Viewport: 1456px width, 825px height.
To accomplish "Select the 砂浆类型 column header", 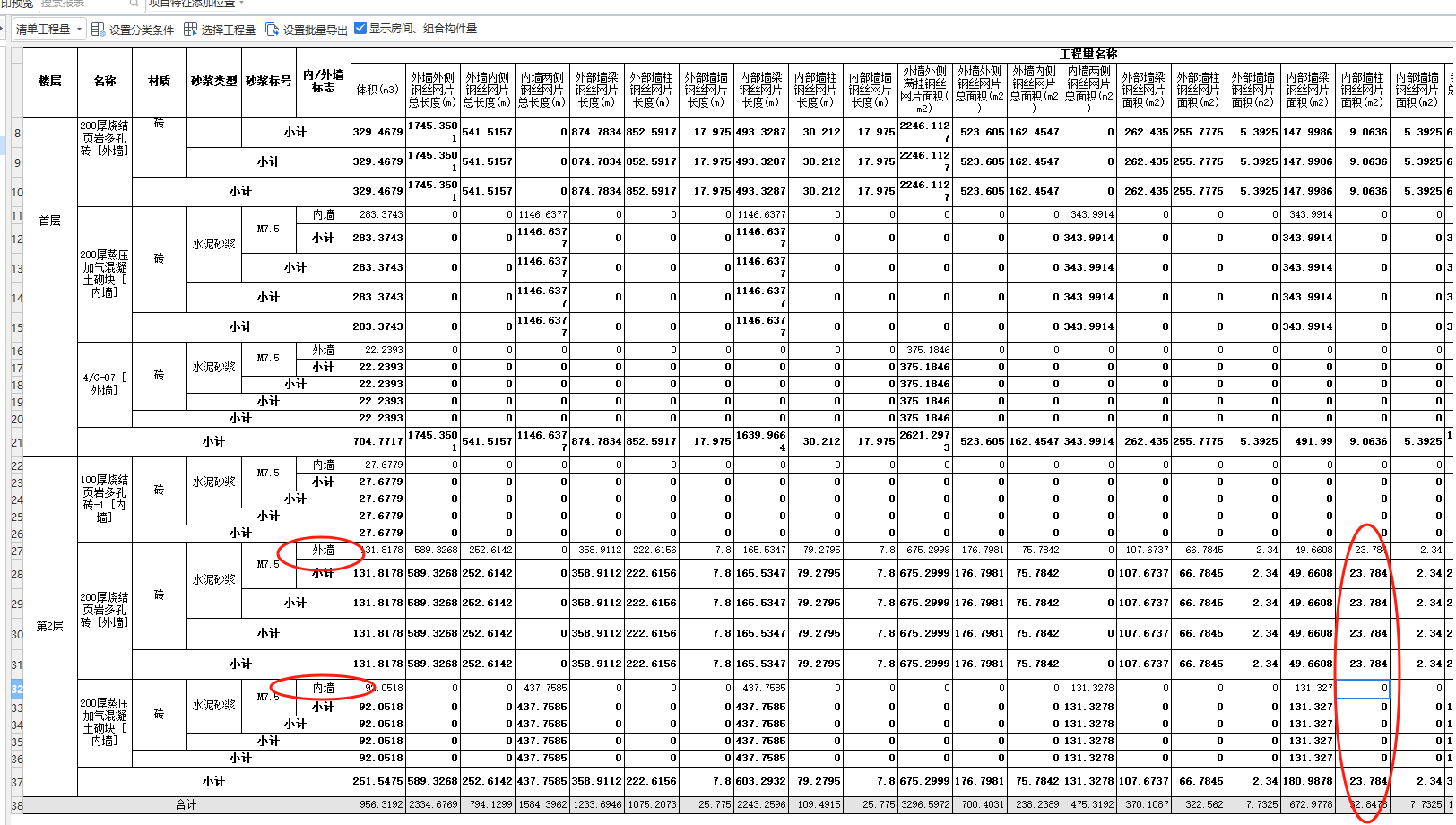I will click(214, 82).
